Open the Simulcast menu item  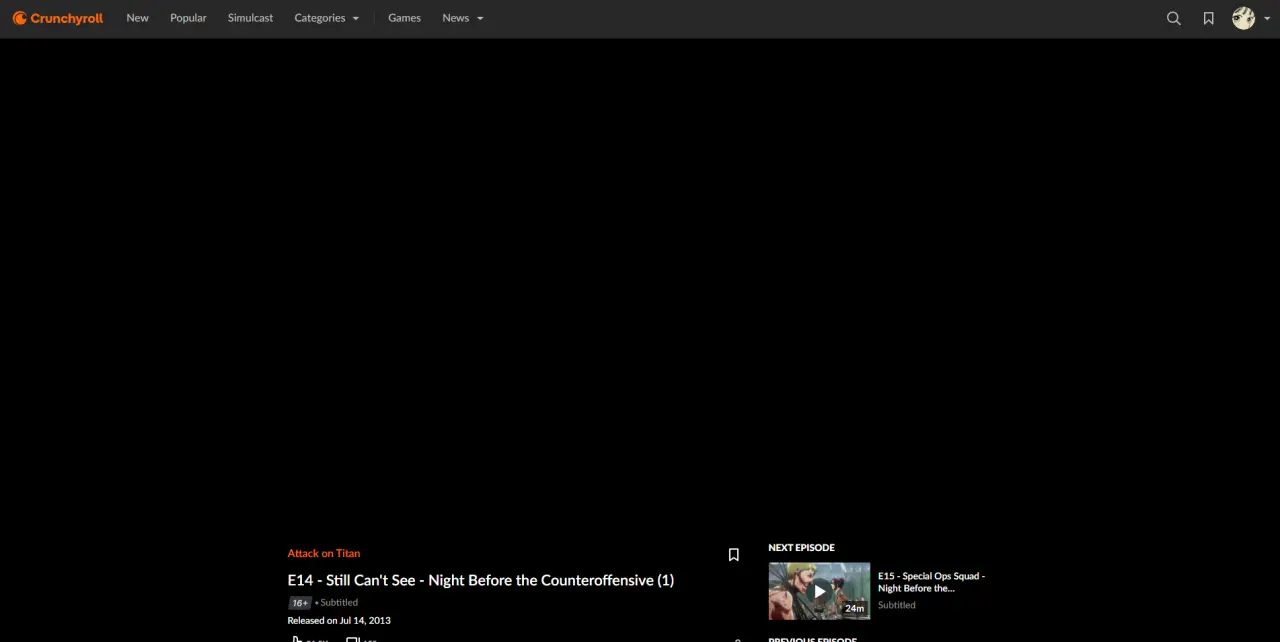(250, 18)
